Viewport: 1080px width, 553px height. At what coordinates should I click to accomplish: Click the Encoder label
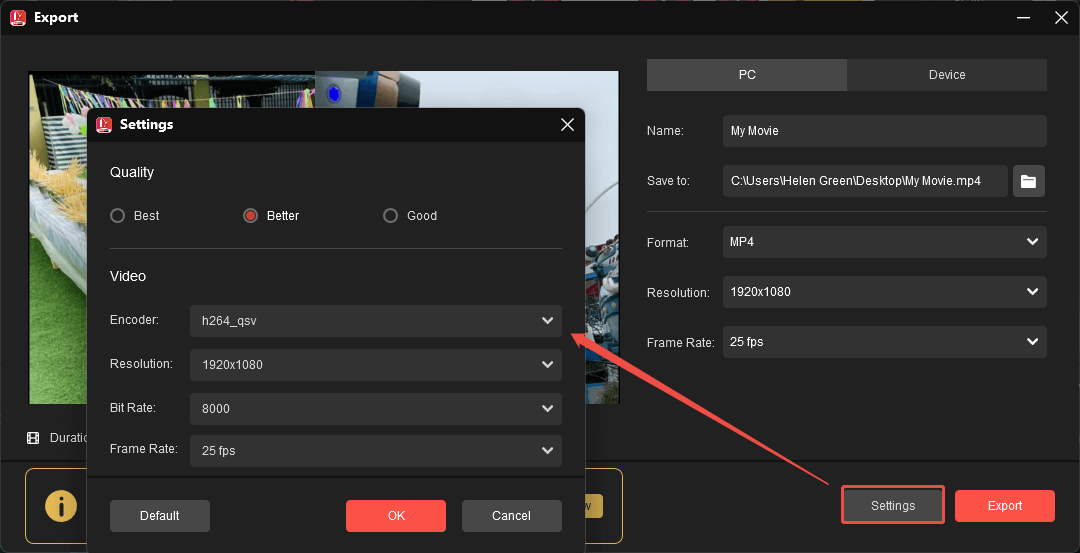pyautogui.click(x=134, y=320)
